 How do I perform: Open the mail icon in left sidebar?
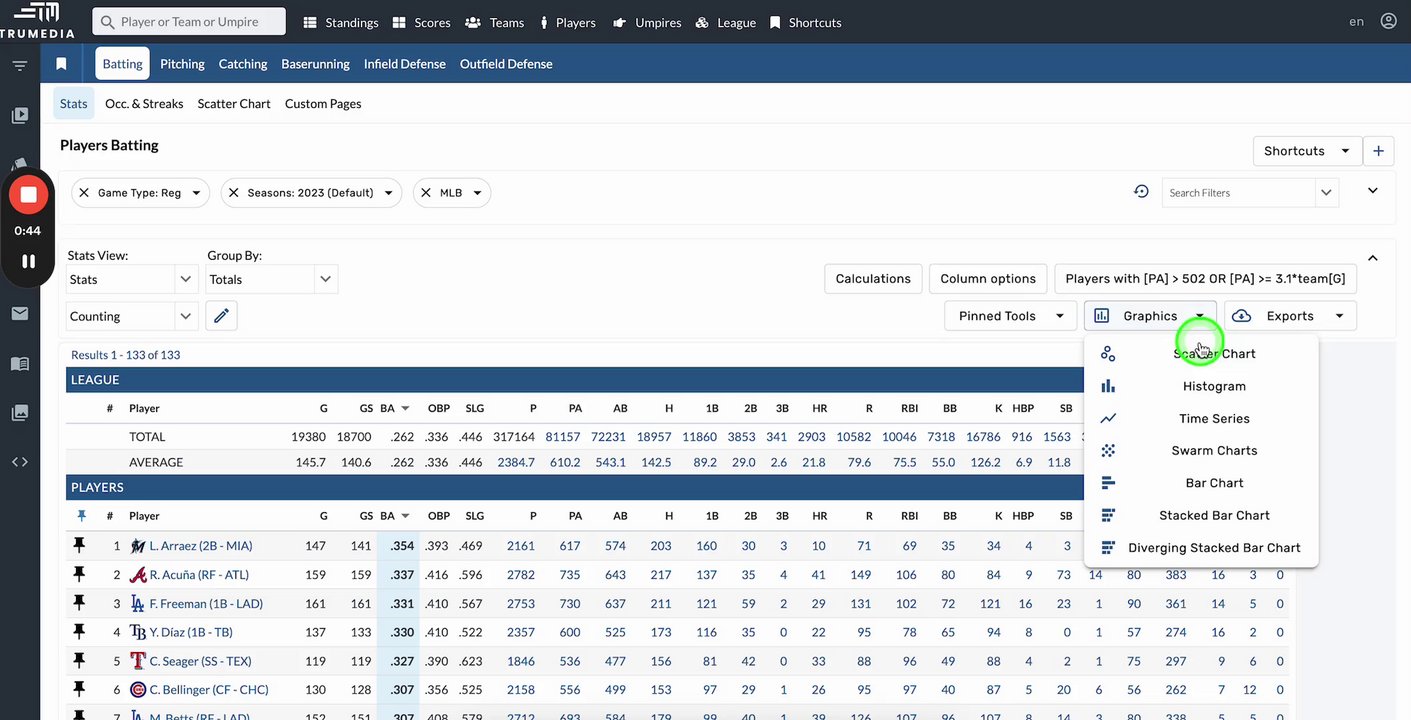pos(20,314)
